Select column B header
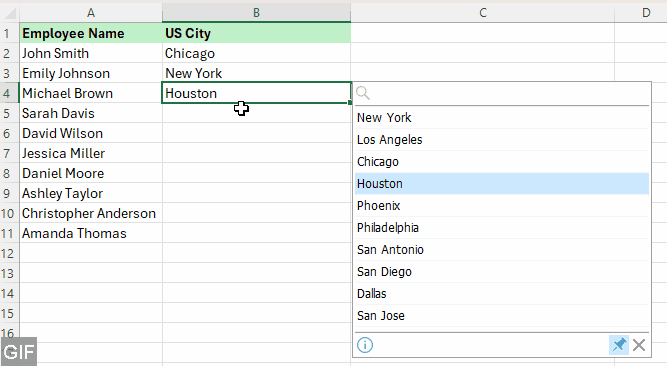Viewport: 667px width, 366px height. 257,13
